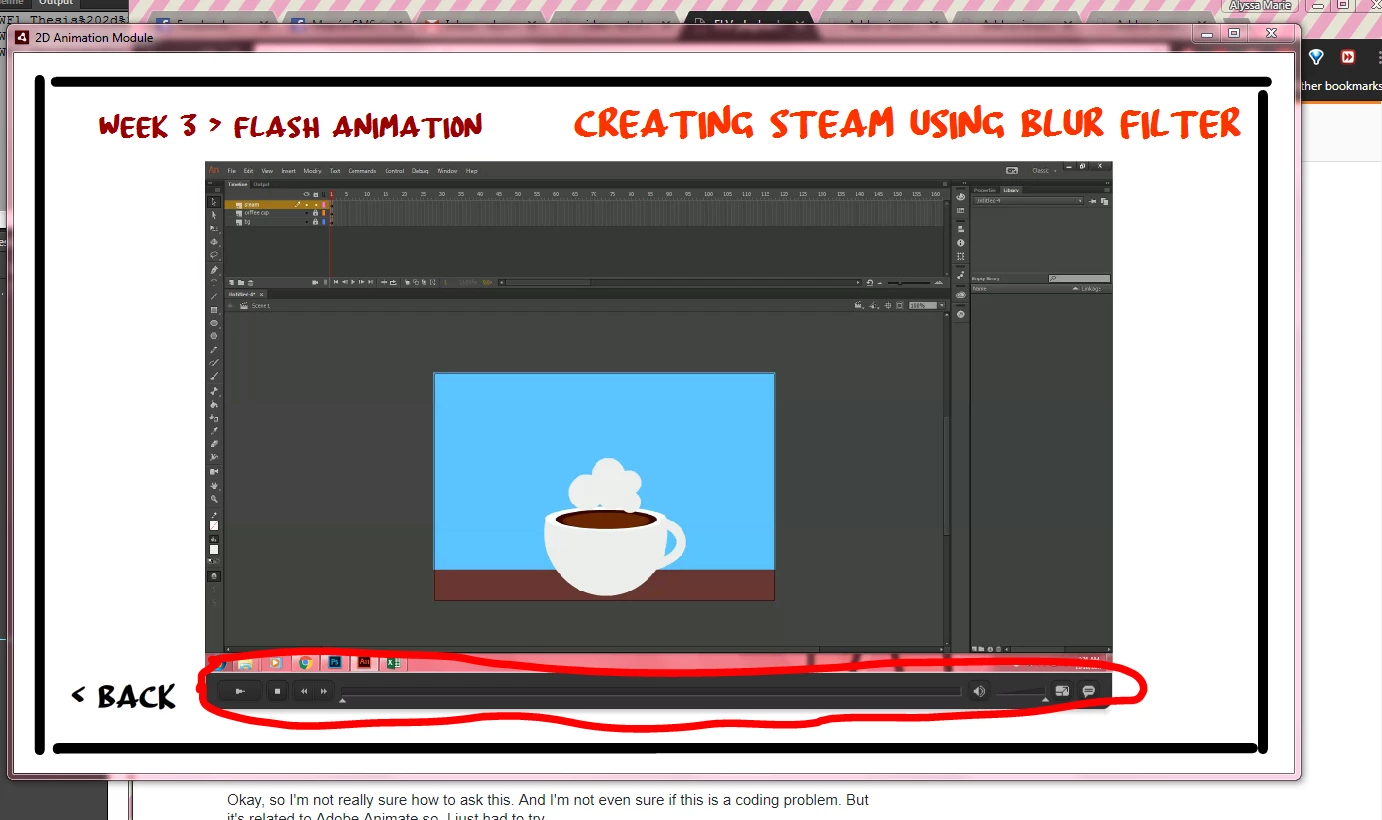Open the Align panel icon
The image size is (1382, 820).
(x=961, y=229)
